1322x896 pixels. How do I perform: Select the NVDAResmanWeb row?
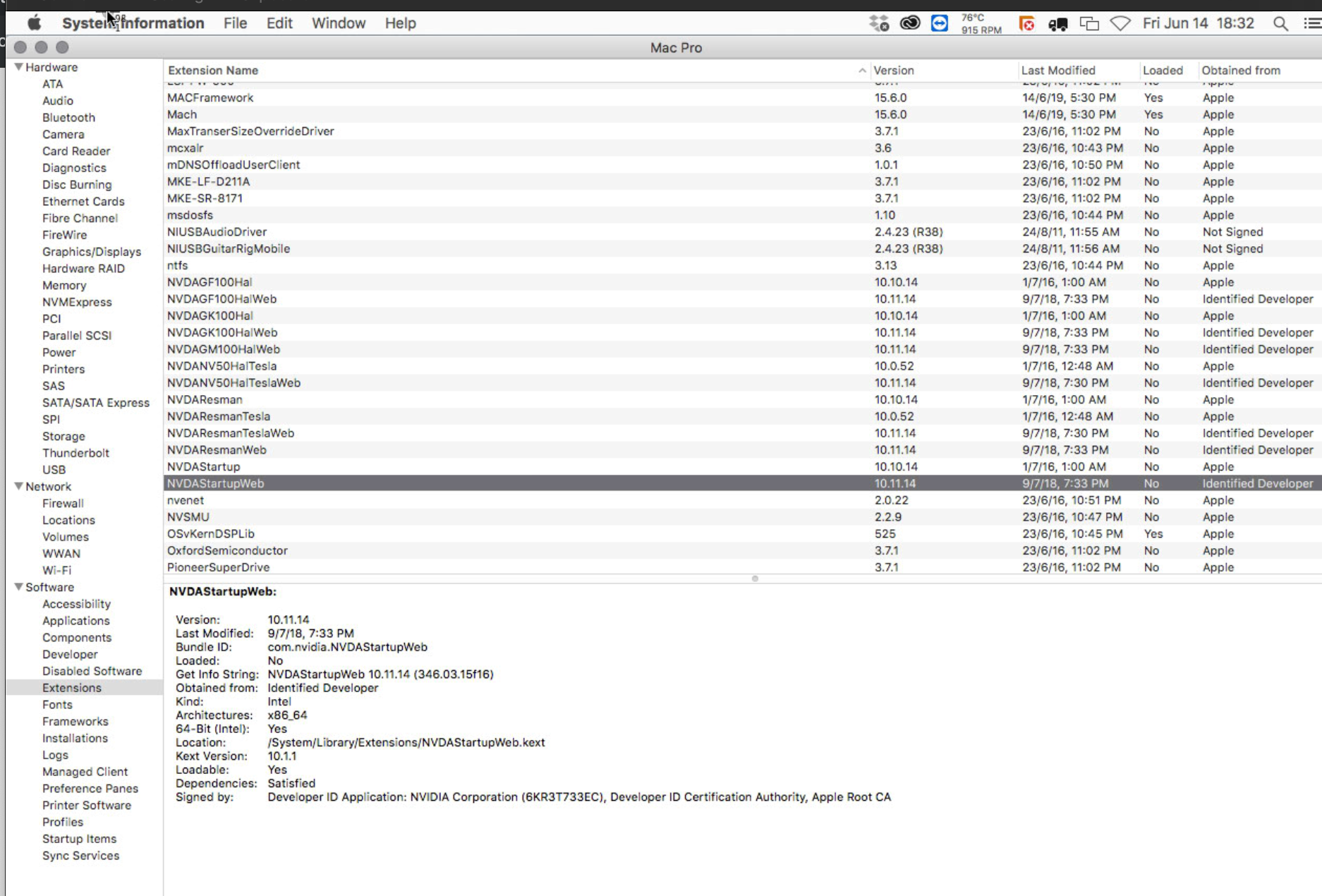coord(743,449)
